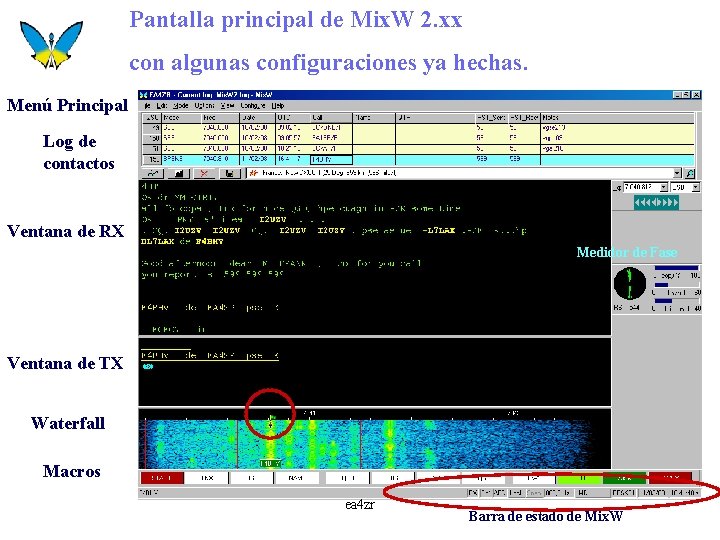The height and width of the screenshot is (540, 720).
Task: Click the Notes column header
Action: [618, 118]
